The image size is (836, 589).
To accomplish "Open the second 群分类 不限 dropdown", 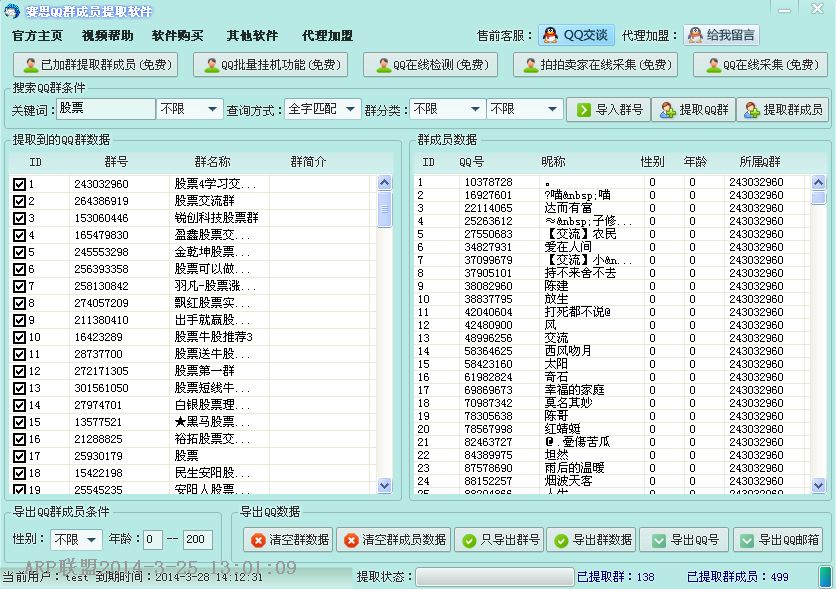I will [x=524, y=109].
